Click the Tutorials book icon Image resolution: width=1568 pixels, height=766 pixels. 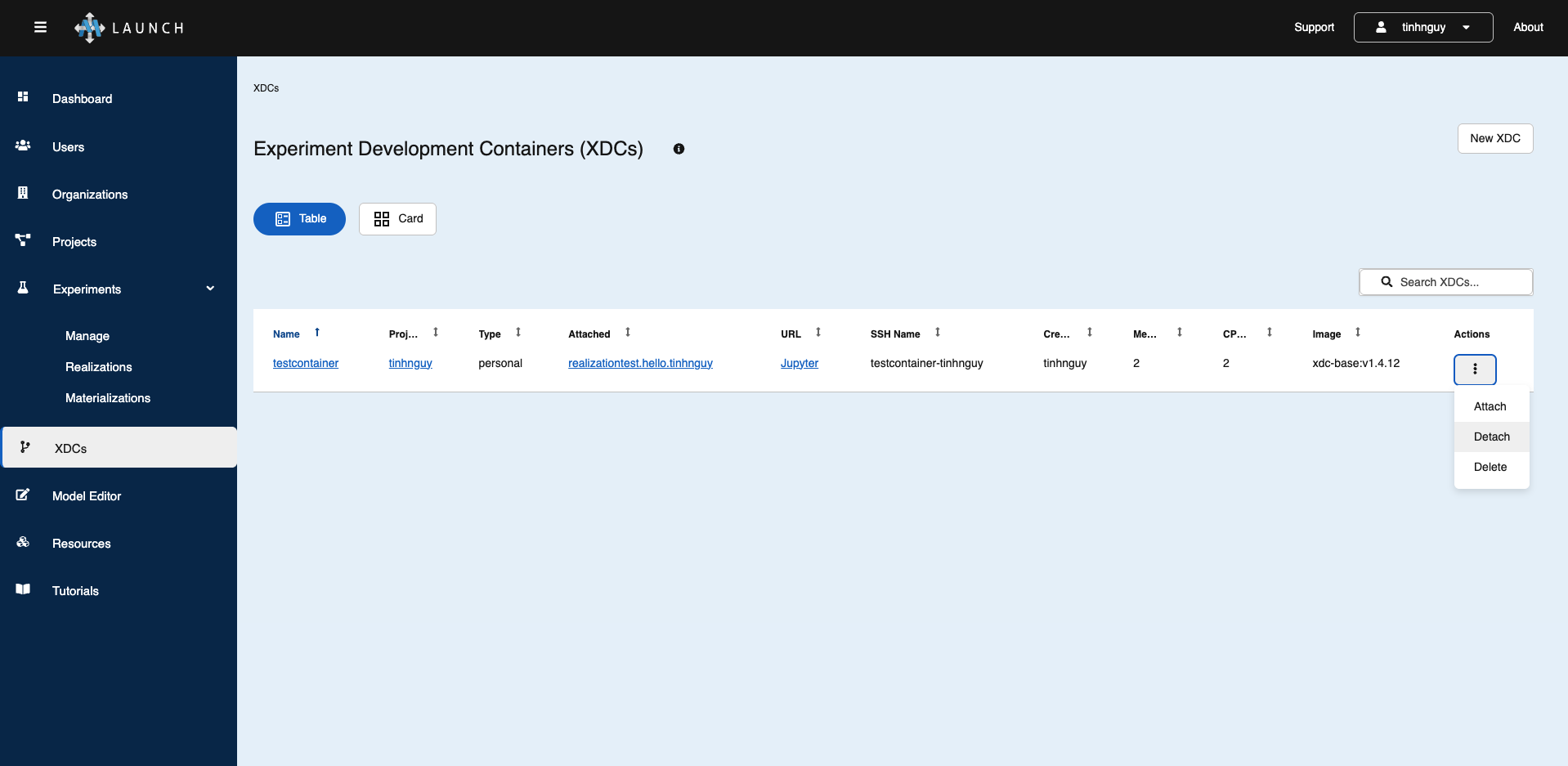pos(23,590)
